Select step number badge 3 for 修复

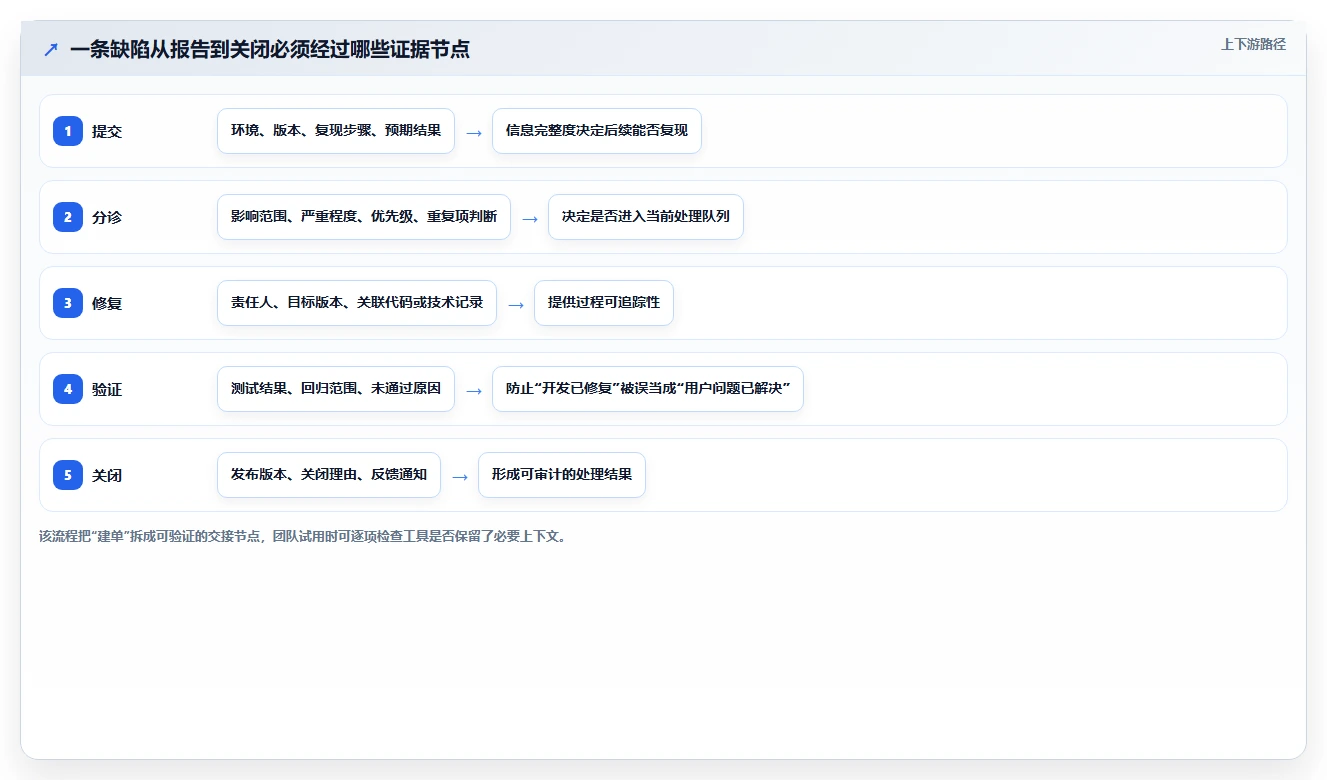coord(68,303)
